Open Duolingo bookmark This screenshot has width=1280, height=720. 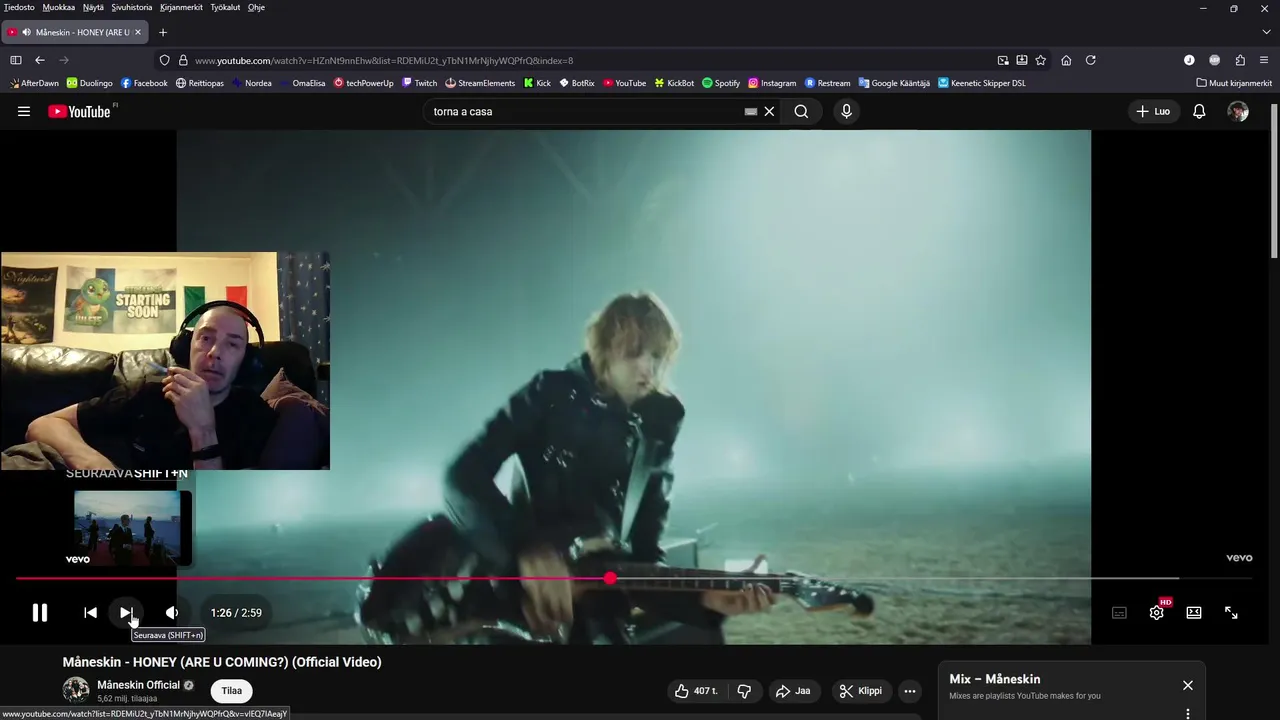89,83
